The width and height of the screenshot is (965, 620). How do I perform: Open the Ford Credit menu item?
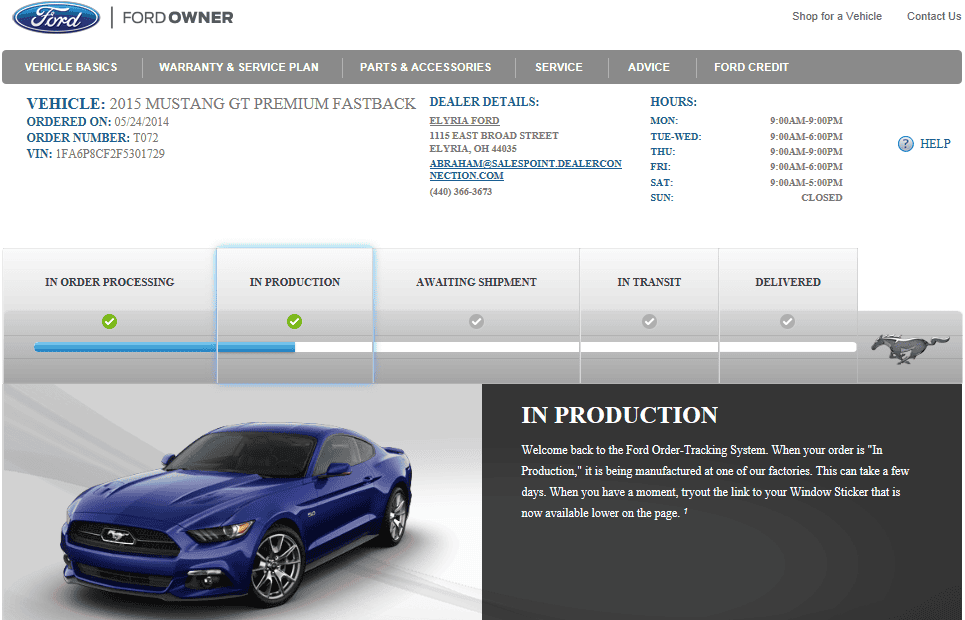click(751, 67)
